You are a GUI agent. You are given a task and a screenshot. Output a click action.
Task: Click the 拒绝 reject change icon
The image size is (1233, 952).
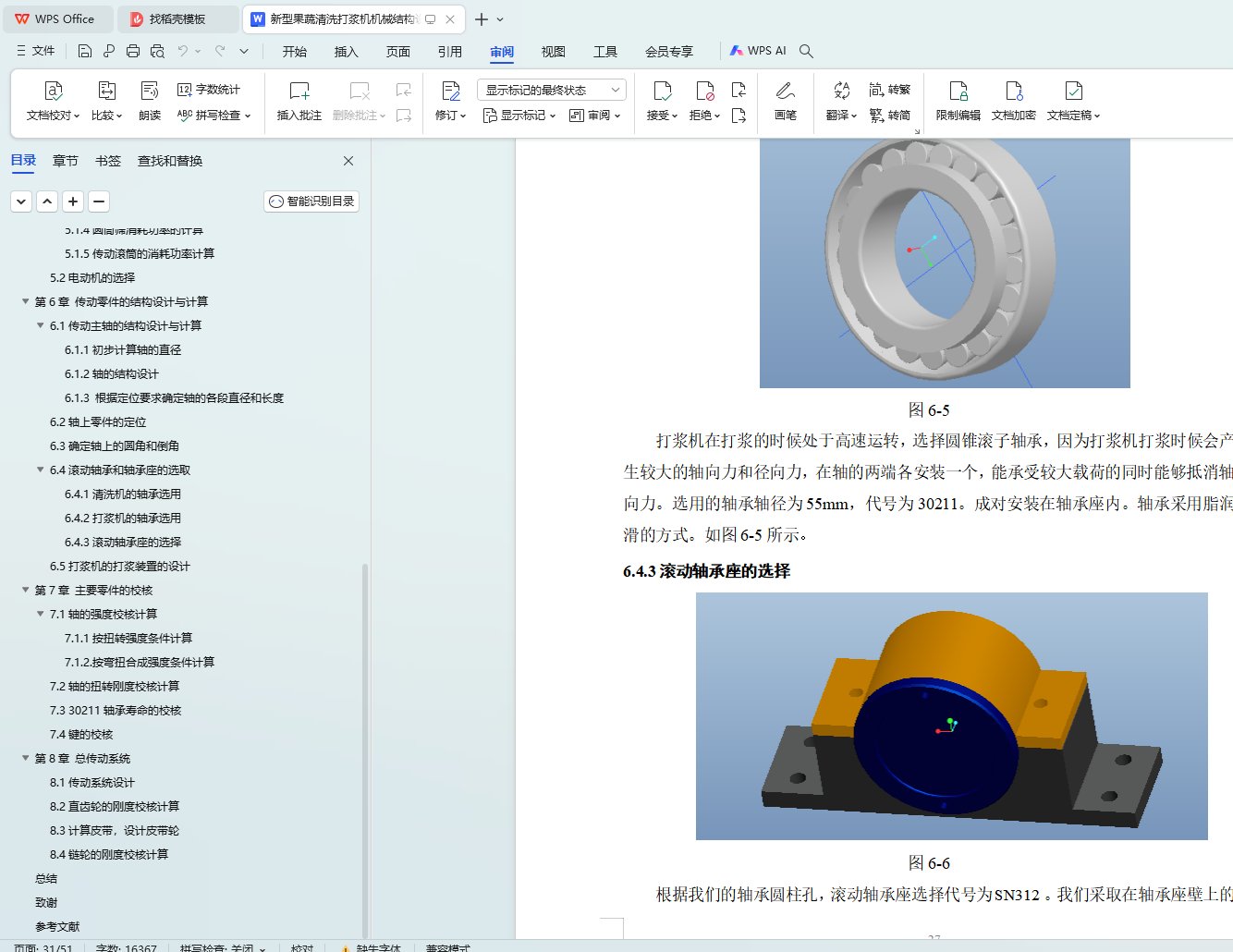704,92
